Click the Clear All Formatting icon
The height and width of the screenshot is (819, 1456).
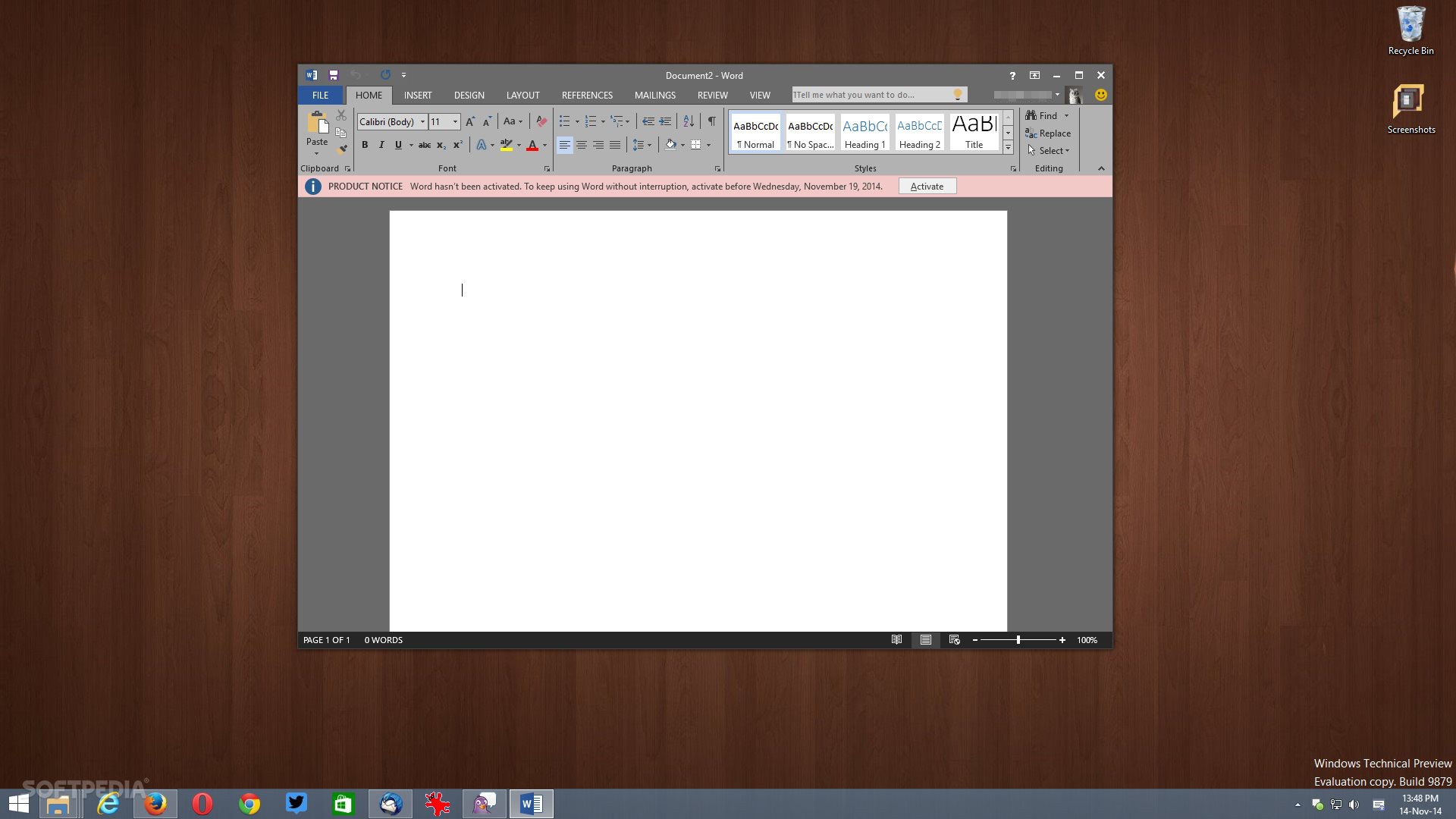[541, 121]
